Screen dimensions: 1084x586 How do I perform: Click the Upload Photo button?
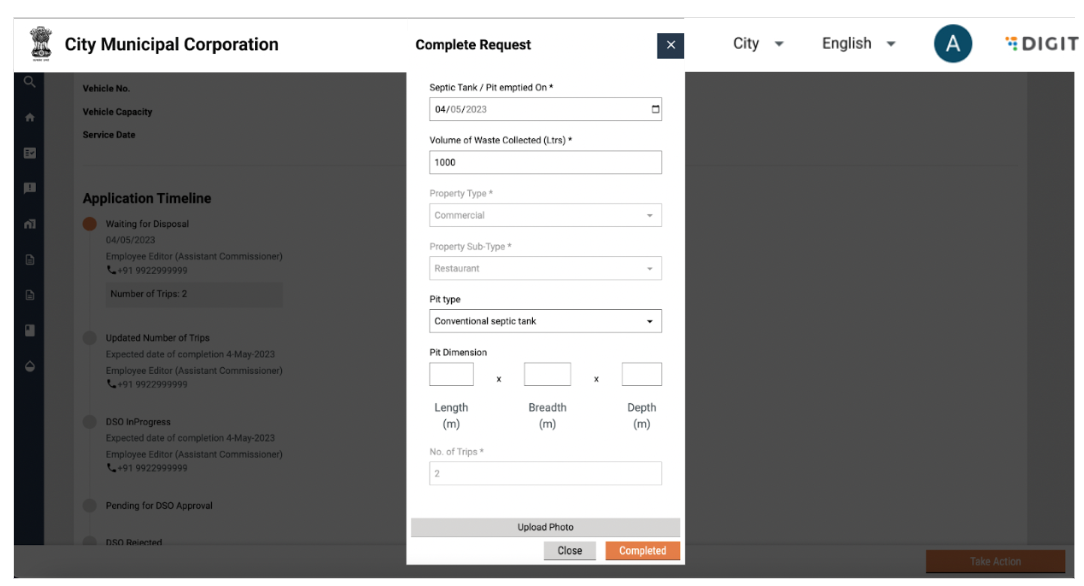click(x=545, y=527)
